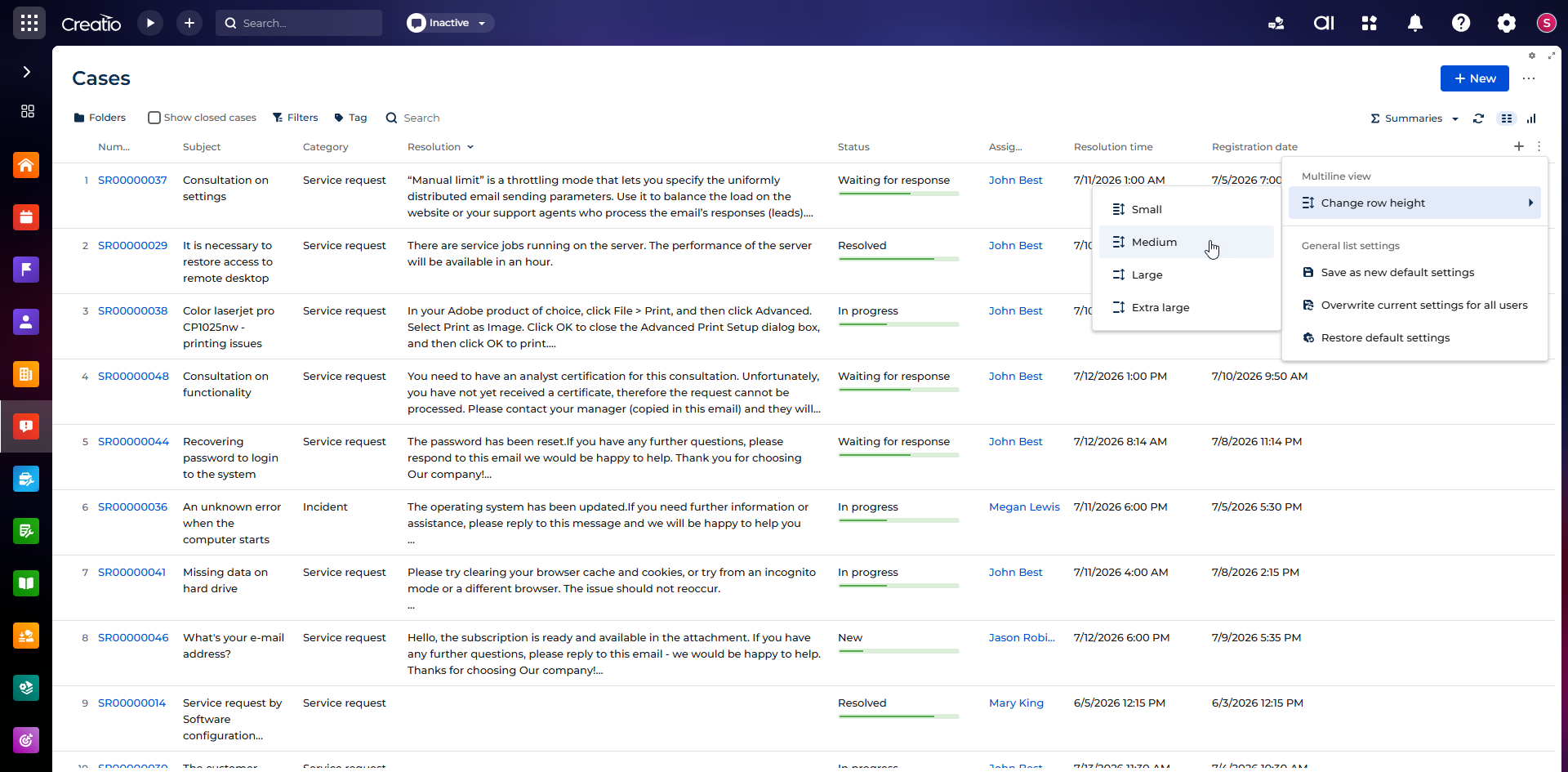Open the knowledge base book icon in sidebar

tap(26, 583)
